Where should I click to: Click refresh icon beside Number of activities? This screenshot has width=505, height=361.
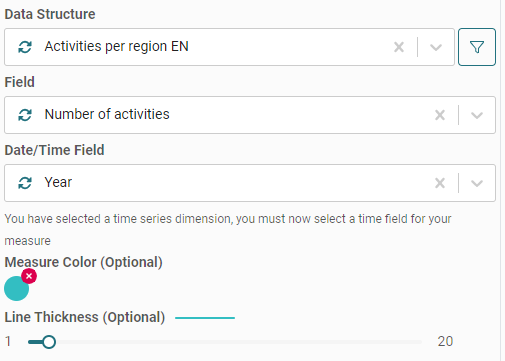[x=25, y=115]
